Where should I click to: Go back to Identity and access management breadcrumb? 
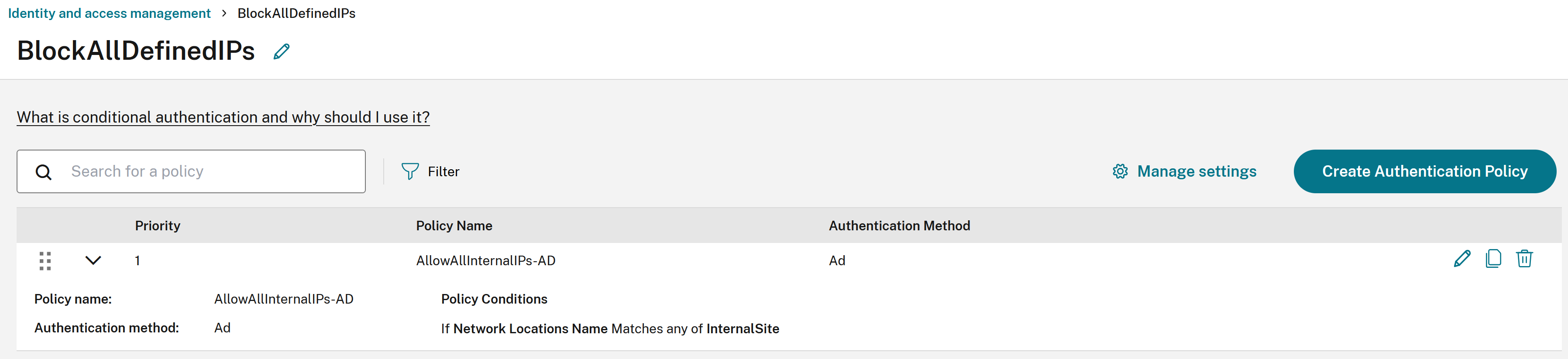(110, 14)
